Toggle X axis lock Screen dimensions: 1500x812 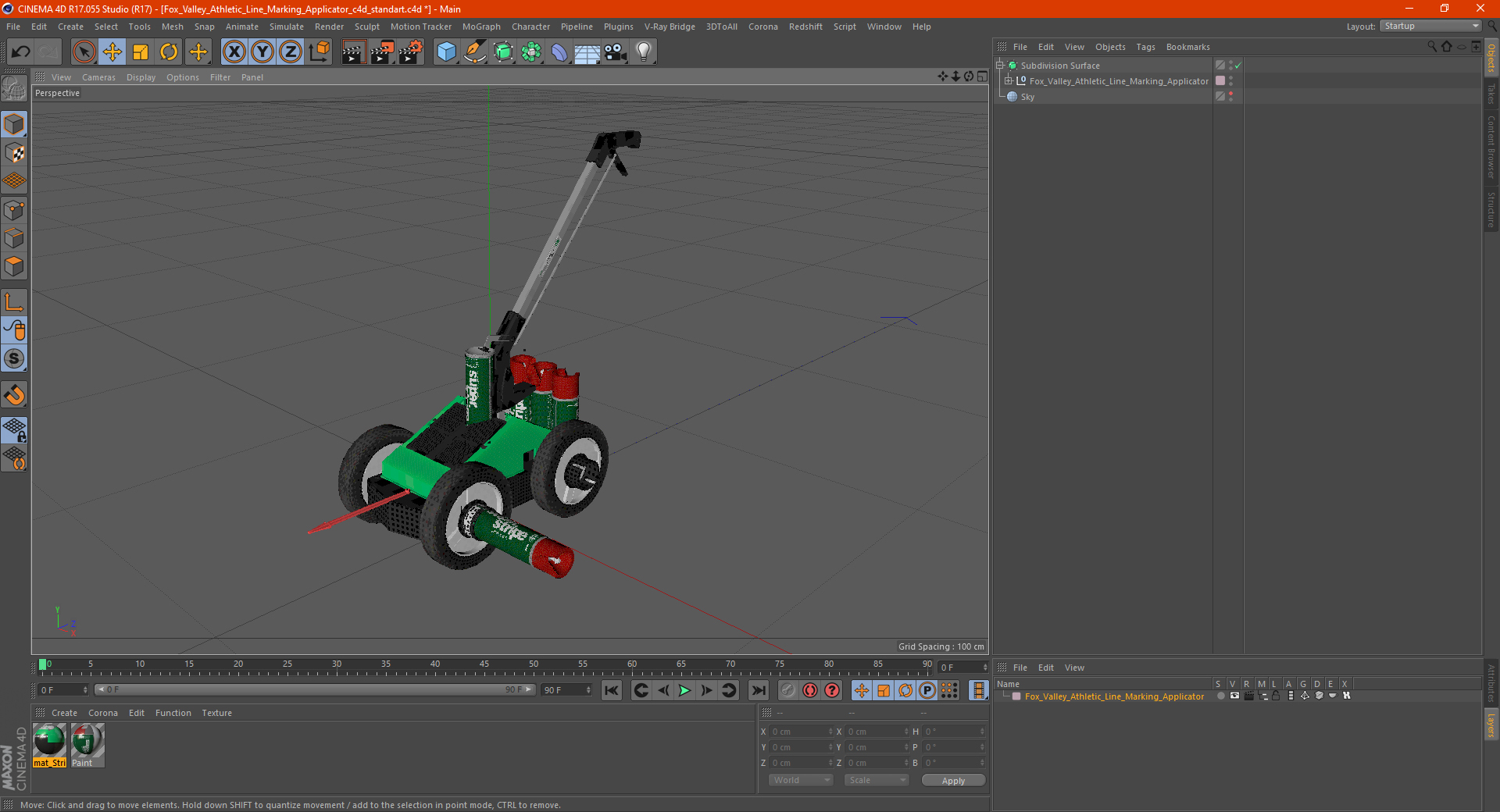click(x=234, y=52)
